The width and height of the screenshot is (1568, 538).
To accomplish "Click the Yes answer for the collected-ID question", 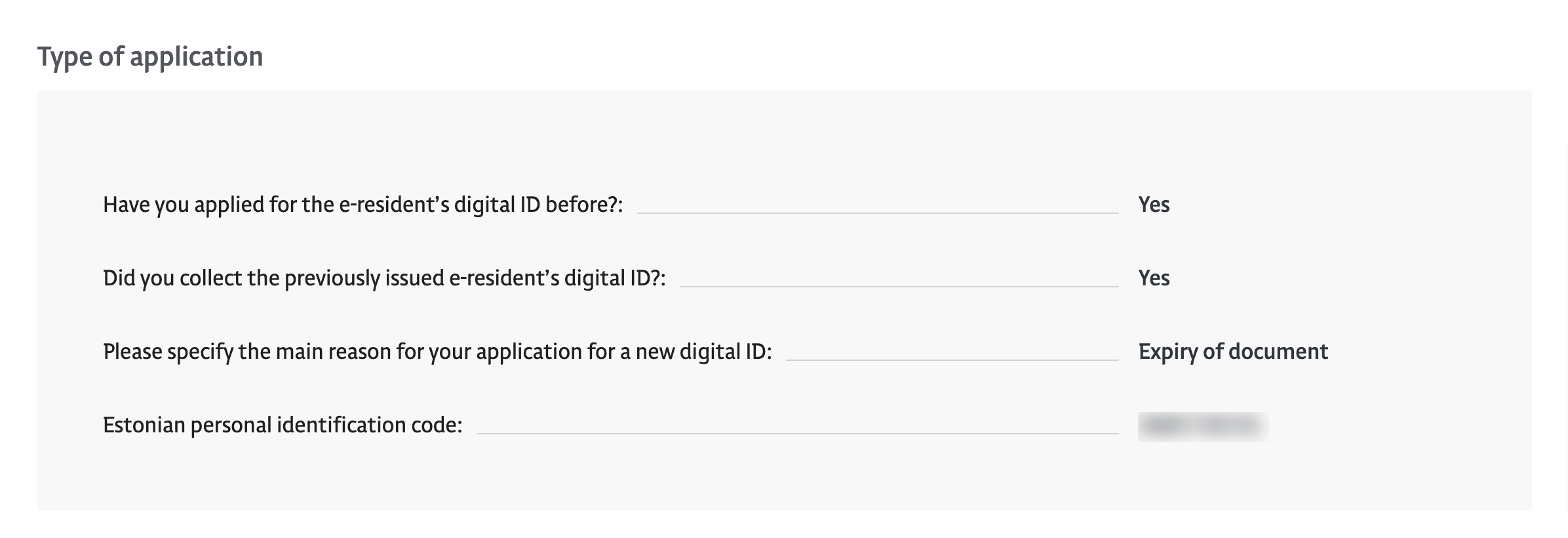I will (x=1154, y=278).
